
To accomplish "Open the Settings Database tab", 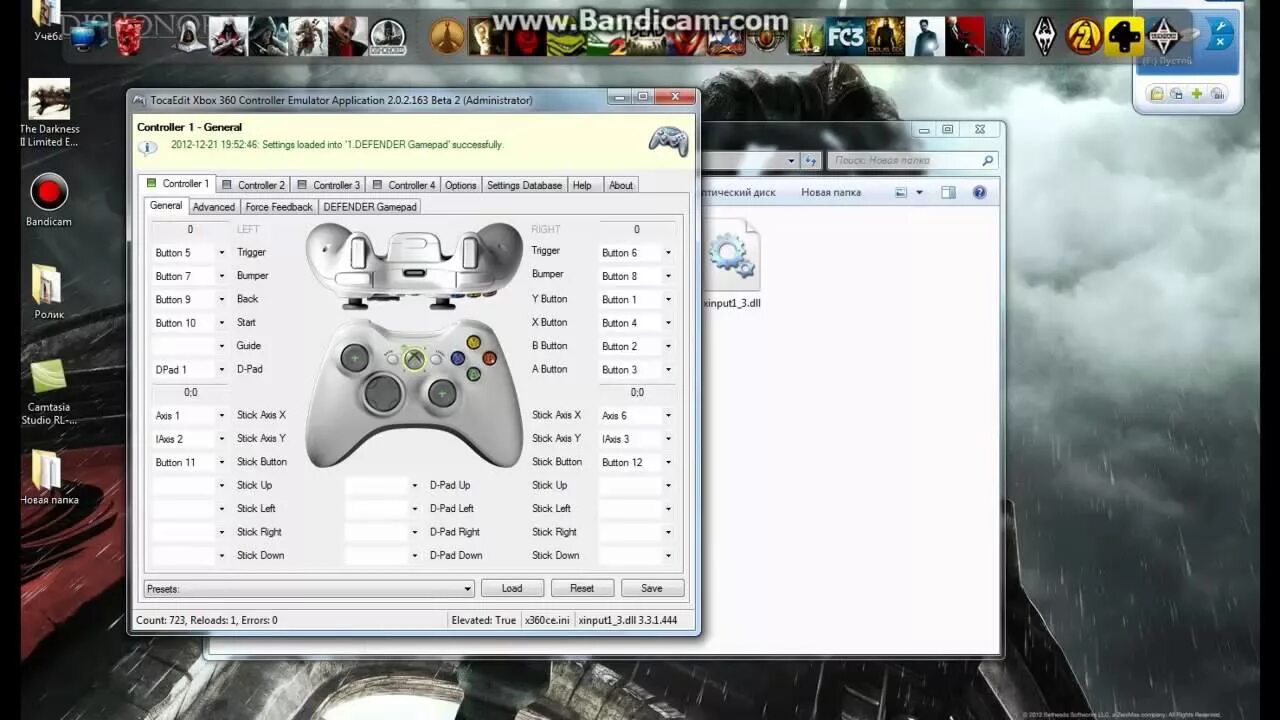I will coord(524,185).
